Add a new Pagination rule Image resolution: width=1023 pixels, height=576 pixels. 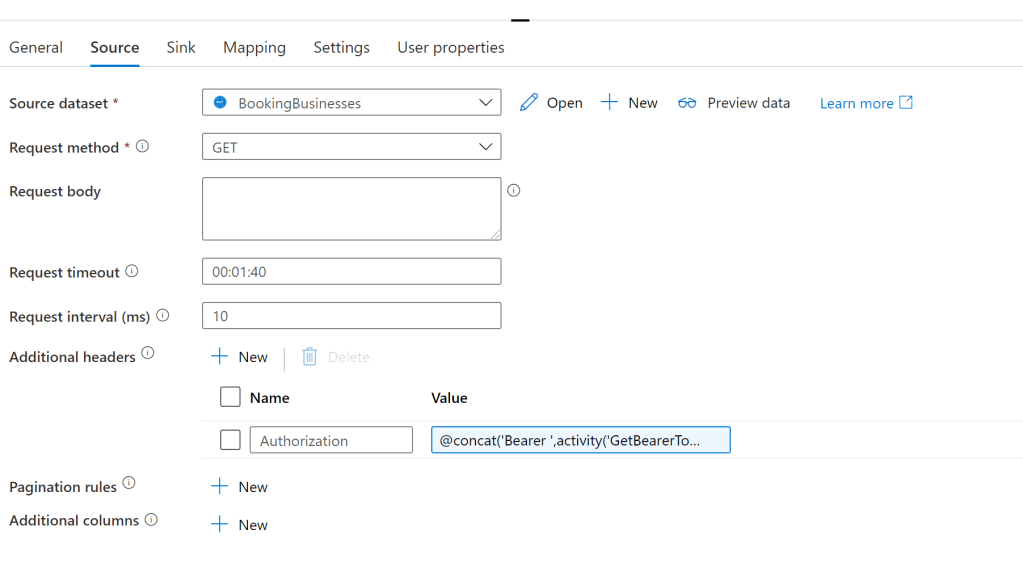[240, 487]
